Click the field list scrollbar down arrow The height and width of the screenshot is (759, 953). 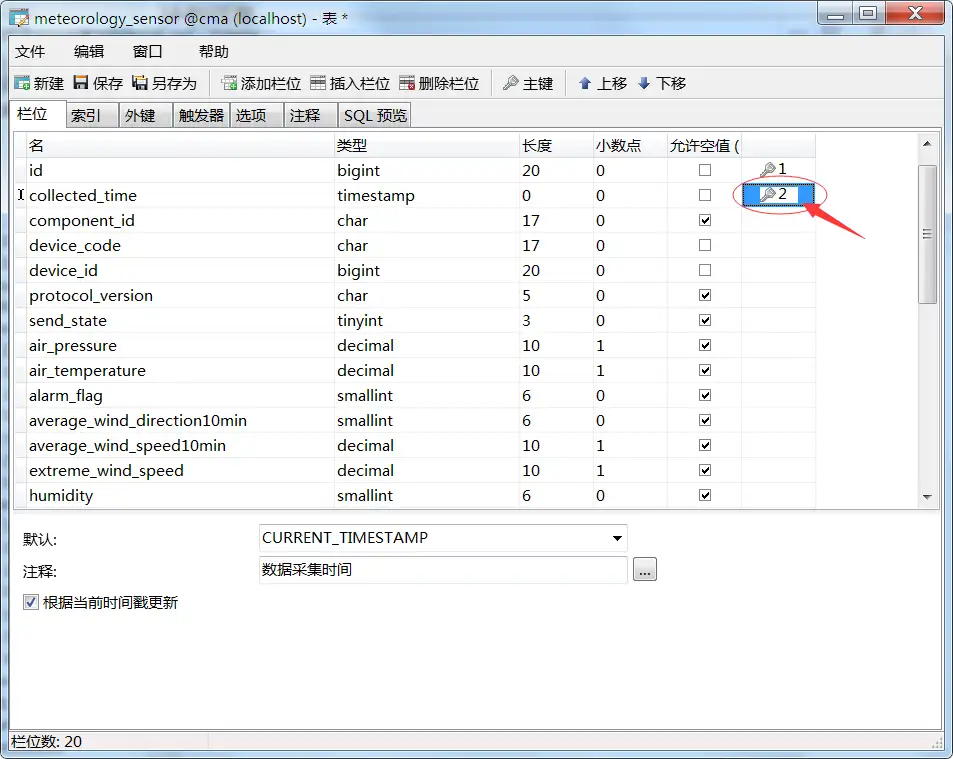(x=927, y=497)
